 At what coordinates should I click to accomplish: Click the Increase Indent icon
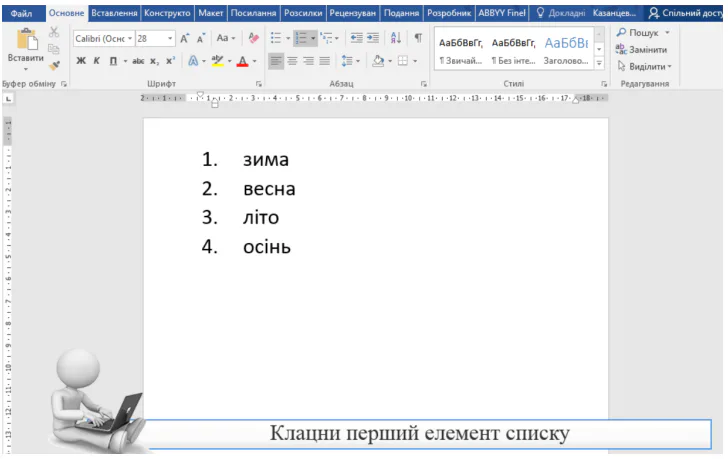click(x=373, y=38)
